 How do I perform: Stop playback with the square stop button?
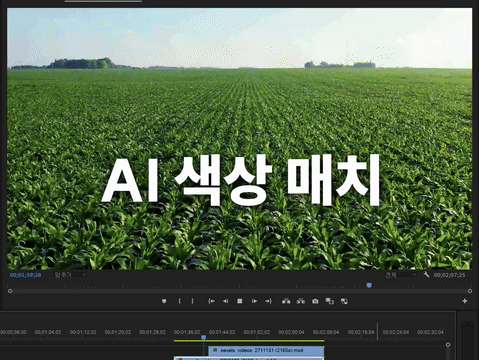pyautogui.click(x=240, y=301)
